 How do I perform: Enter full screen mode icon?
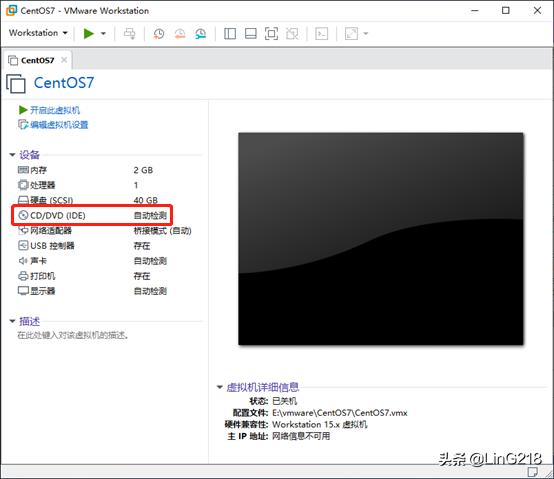pyautogui.click(x=271, y=34)
